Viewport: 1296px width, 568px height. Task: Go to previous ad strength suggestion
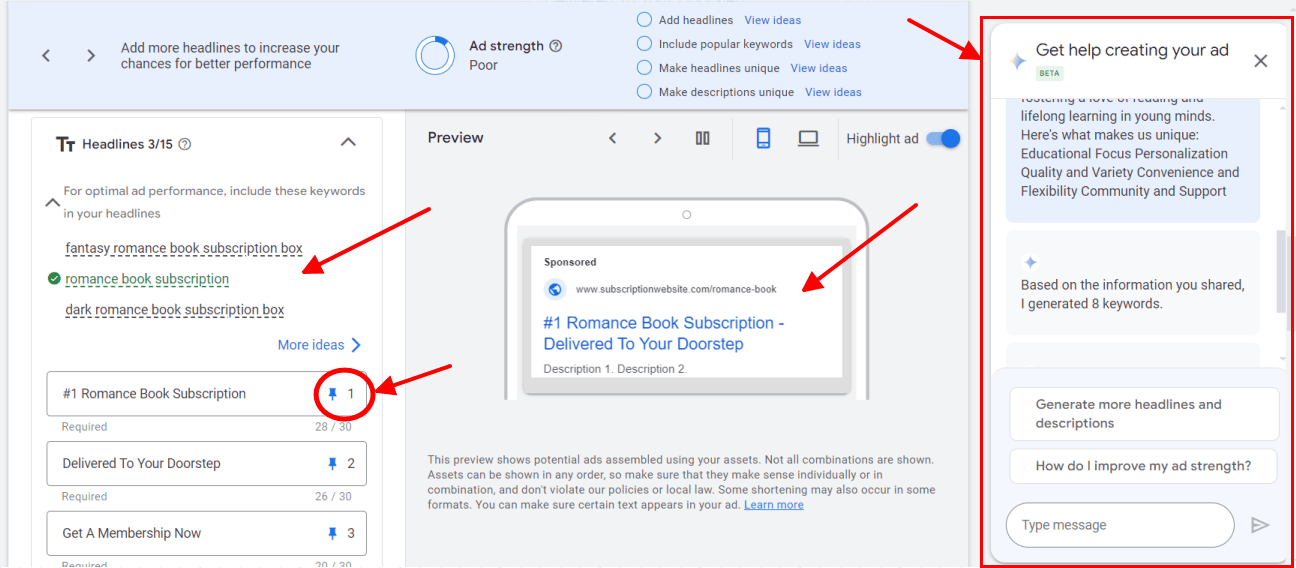[x=46, y=56]
